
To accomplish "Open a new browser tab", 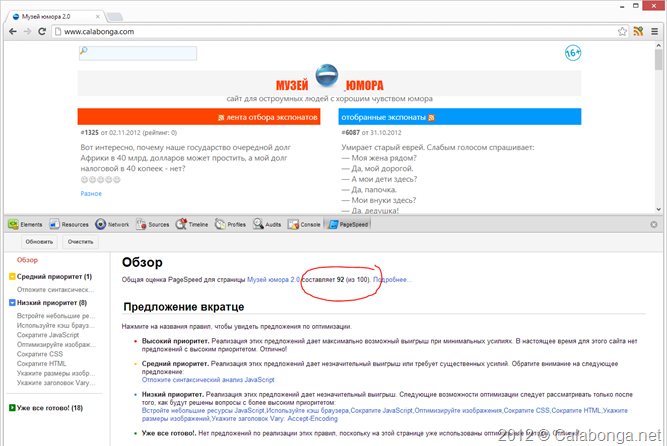I will pos(114,17).
